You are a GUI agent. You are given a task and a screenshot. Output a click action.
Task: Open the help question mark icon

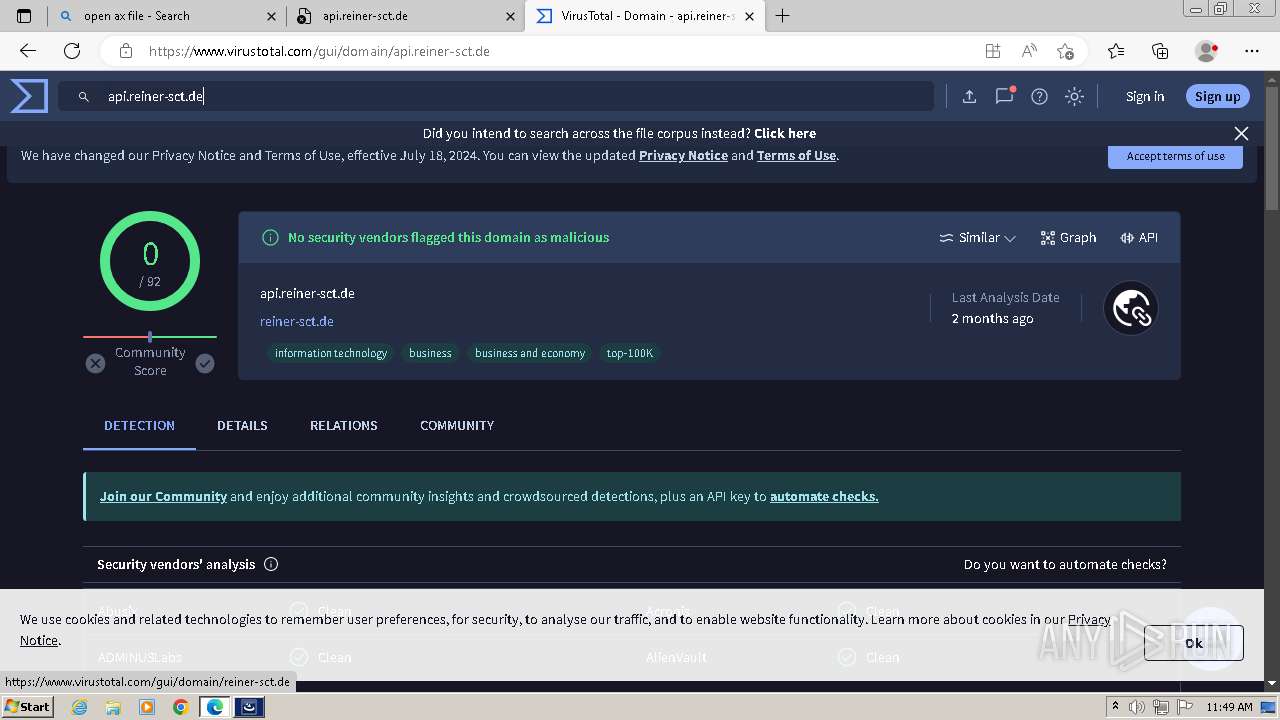[x=1040, y=96]
